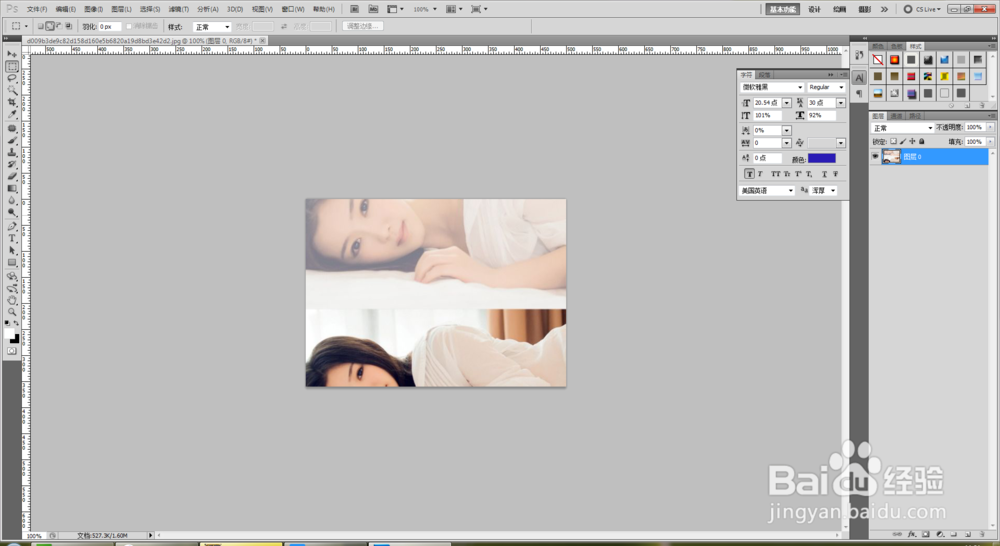The image size is (1000, 546).
Task: Select the Crop tool
Action: coord(12,103)
